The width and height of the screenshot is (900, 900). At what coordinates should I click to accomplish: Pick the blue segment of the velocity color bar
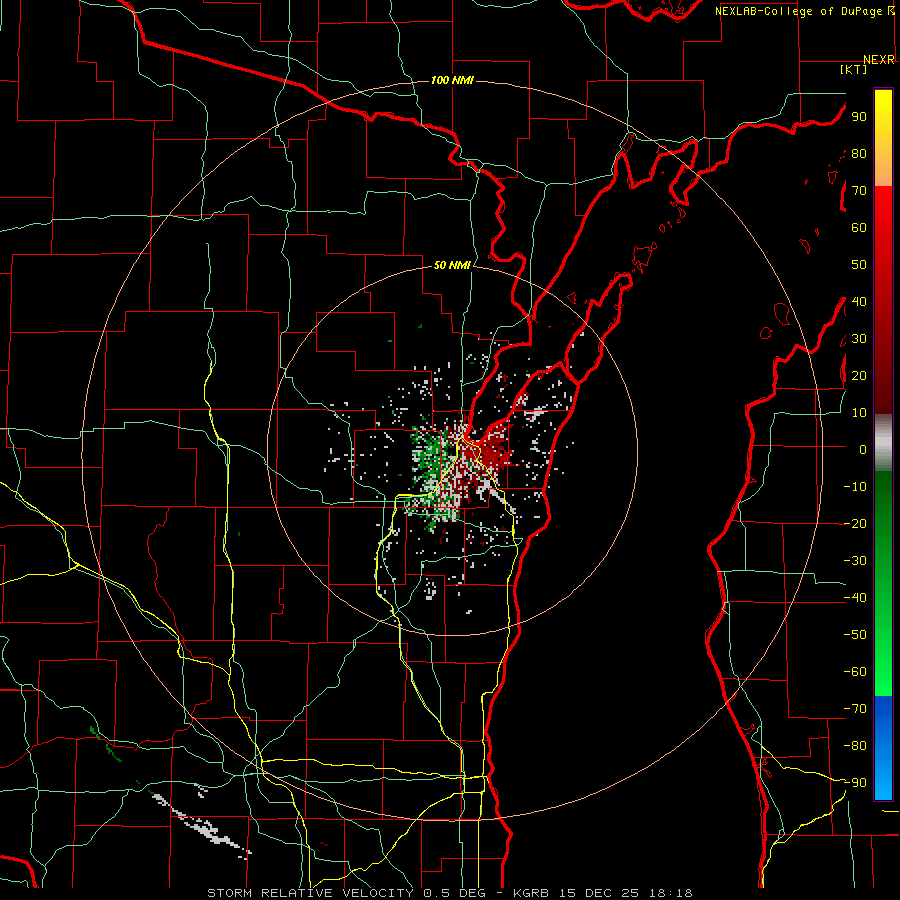[x=883, y=748]
